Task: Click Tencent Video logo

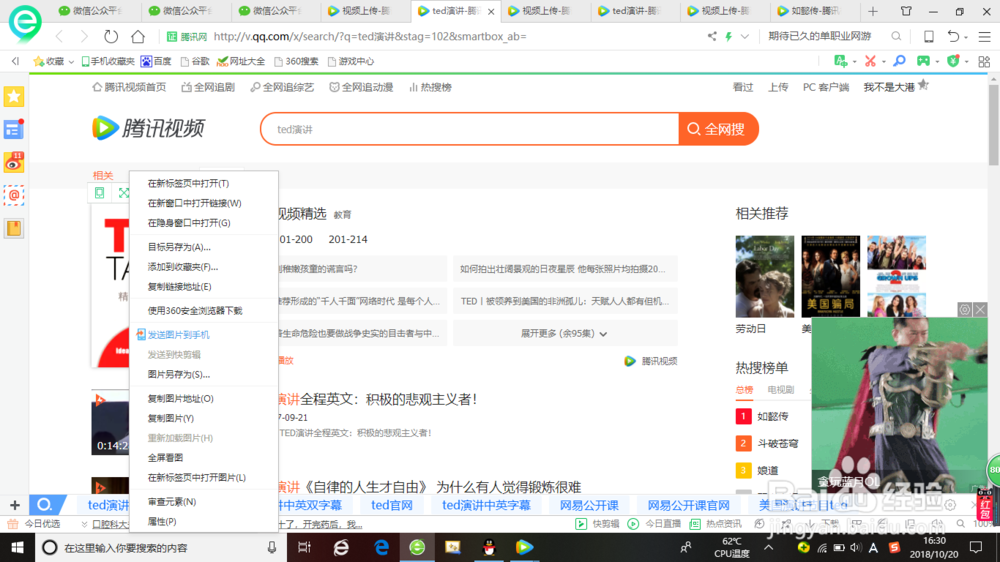Action: (149, 128)
